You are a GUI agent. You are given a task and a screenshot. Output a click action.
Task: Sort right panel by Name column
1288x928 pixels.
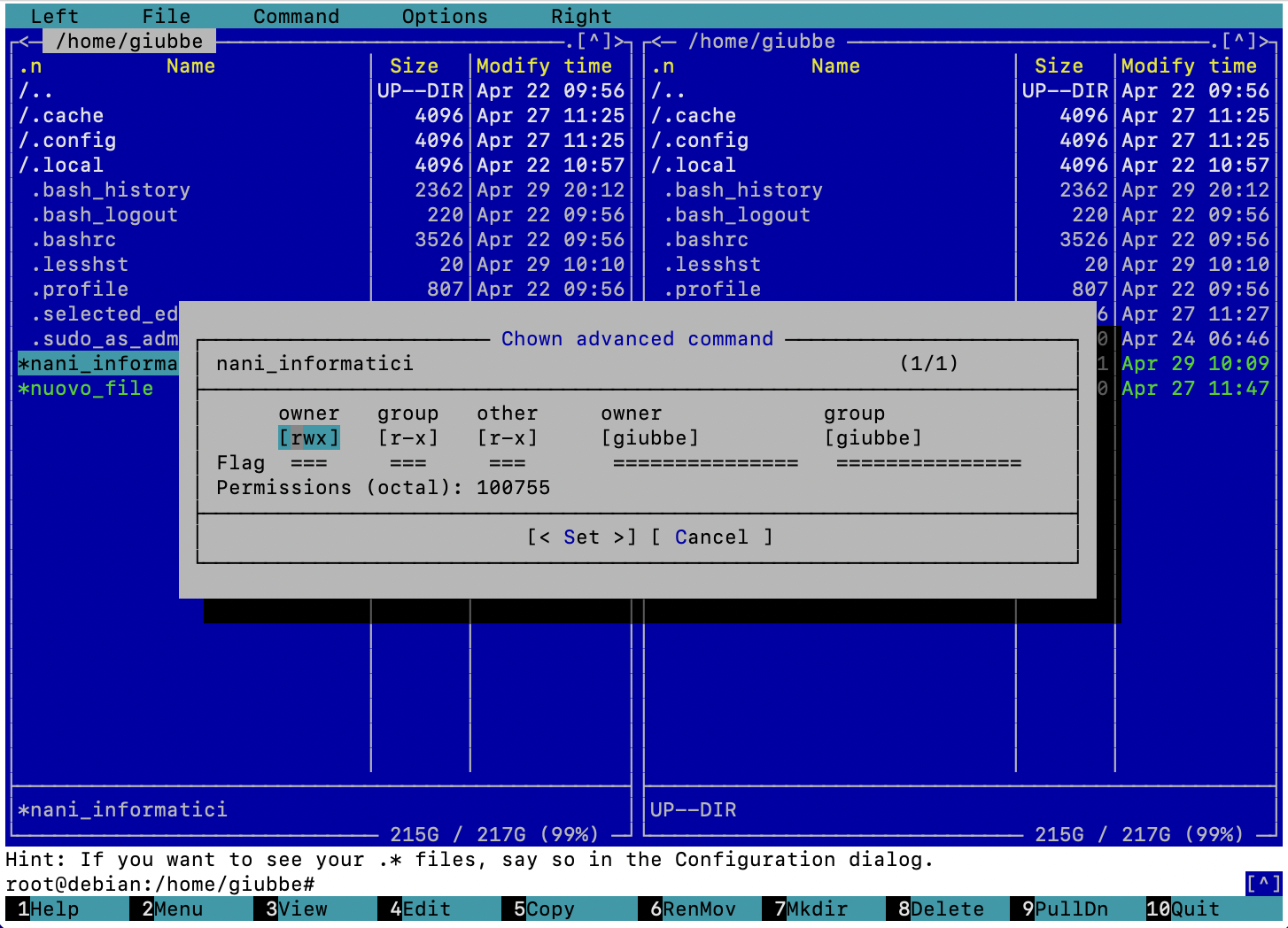tap(835, 66)
